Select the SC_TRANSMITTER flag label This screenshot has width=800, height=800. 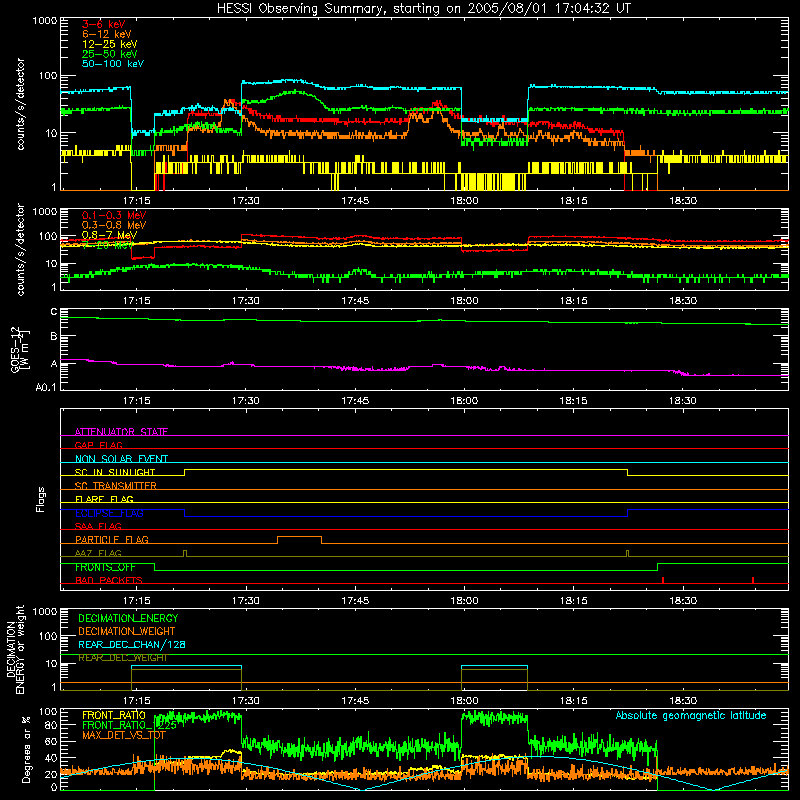coord(116,486)
